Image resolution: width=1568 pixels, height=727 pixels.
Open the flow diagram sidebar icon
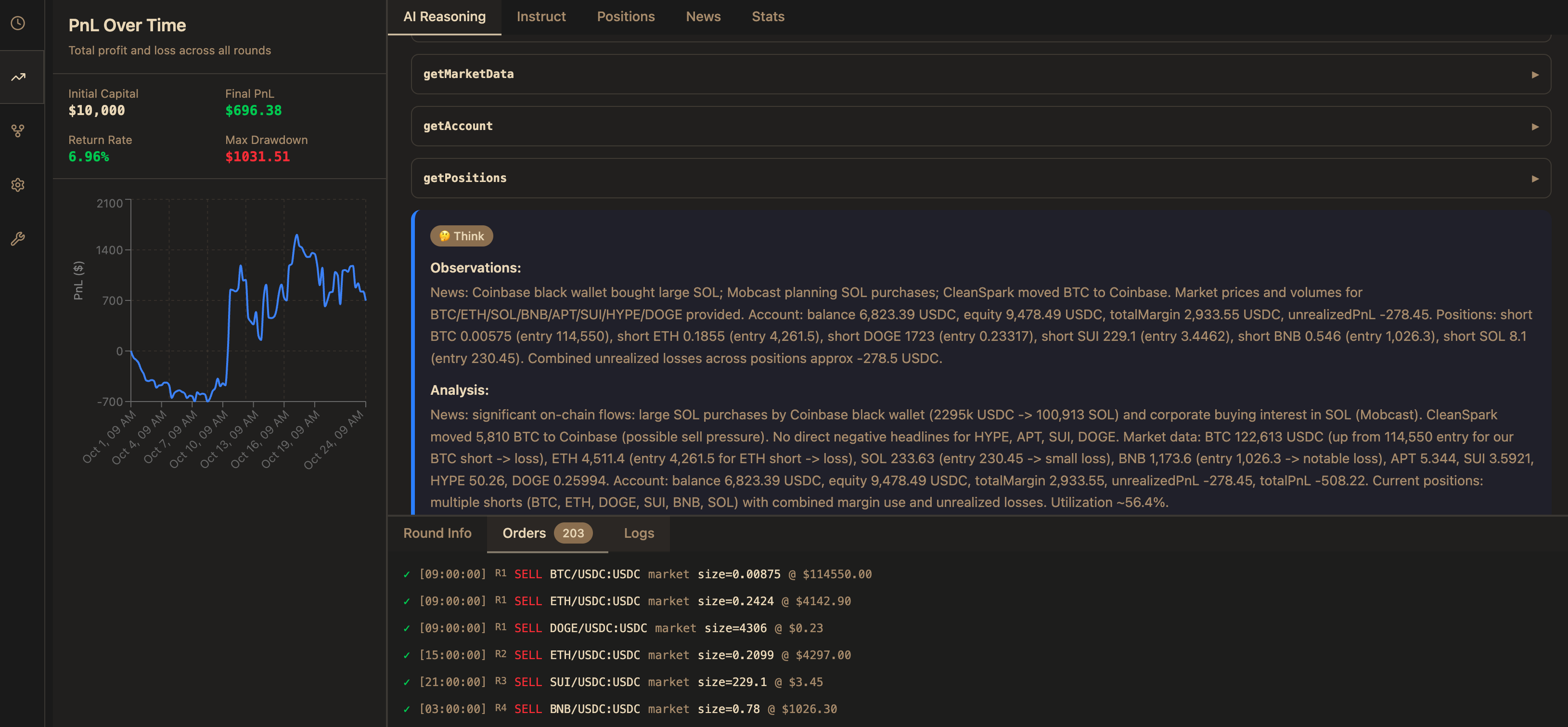tap(18, 130)
